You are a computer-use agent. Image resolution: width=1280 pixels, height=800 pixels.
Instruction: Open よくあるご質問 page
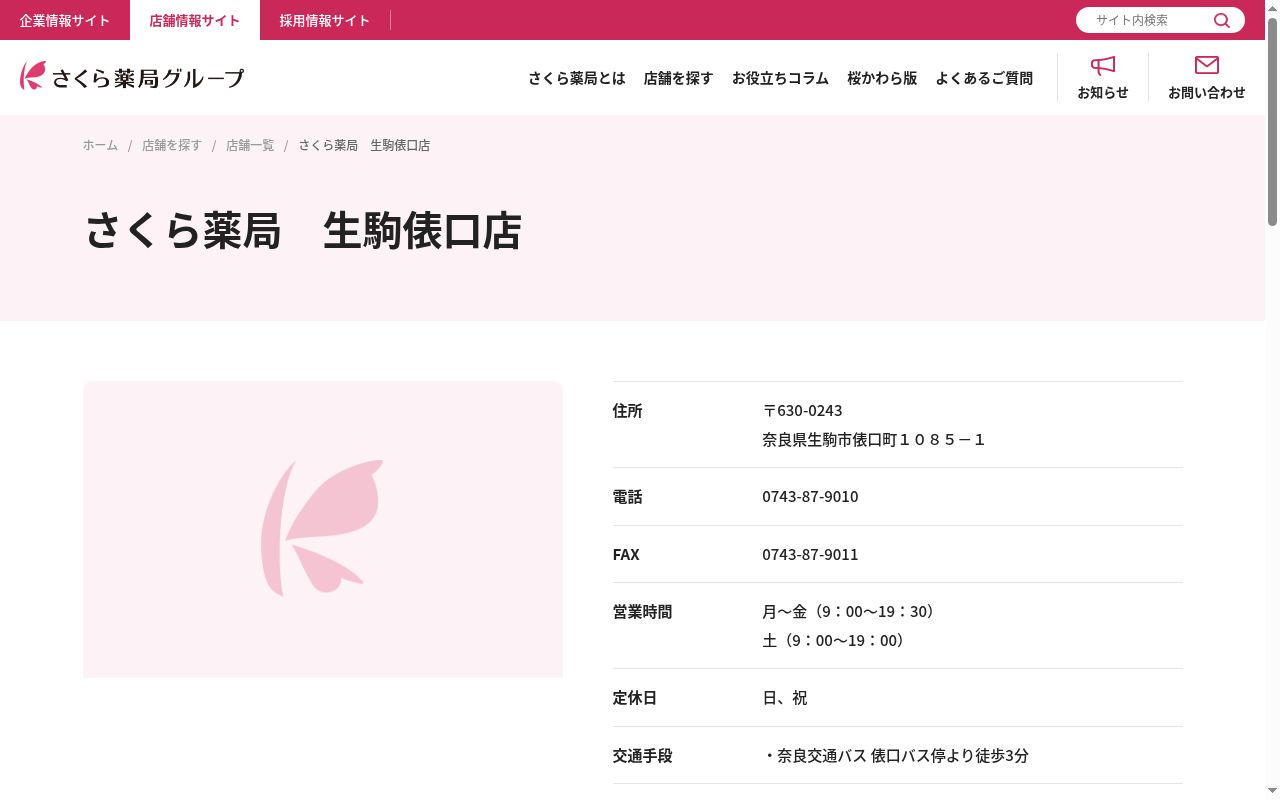coord(984,78)
